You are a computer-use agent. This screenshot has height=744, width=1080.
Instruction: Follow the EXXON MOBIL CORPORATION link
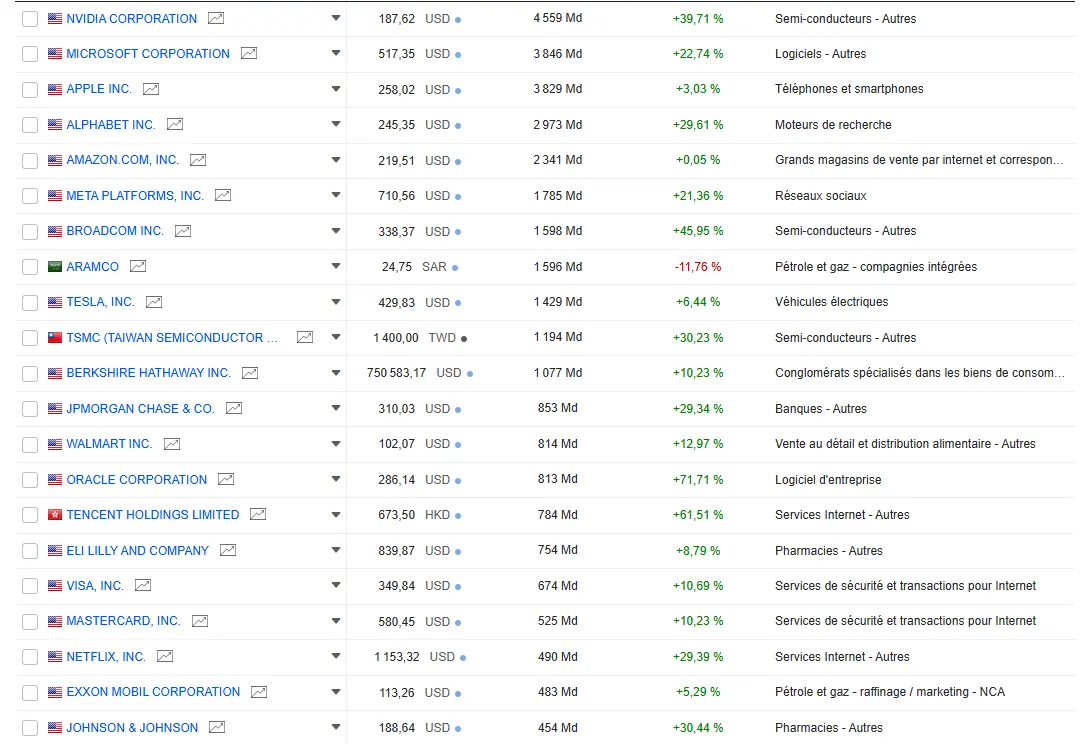click(x=153, y=692)
